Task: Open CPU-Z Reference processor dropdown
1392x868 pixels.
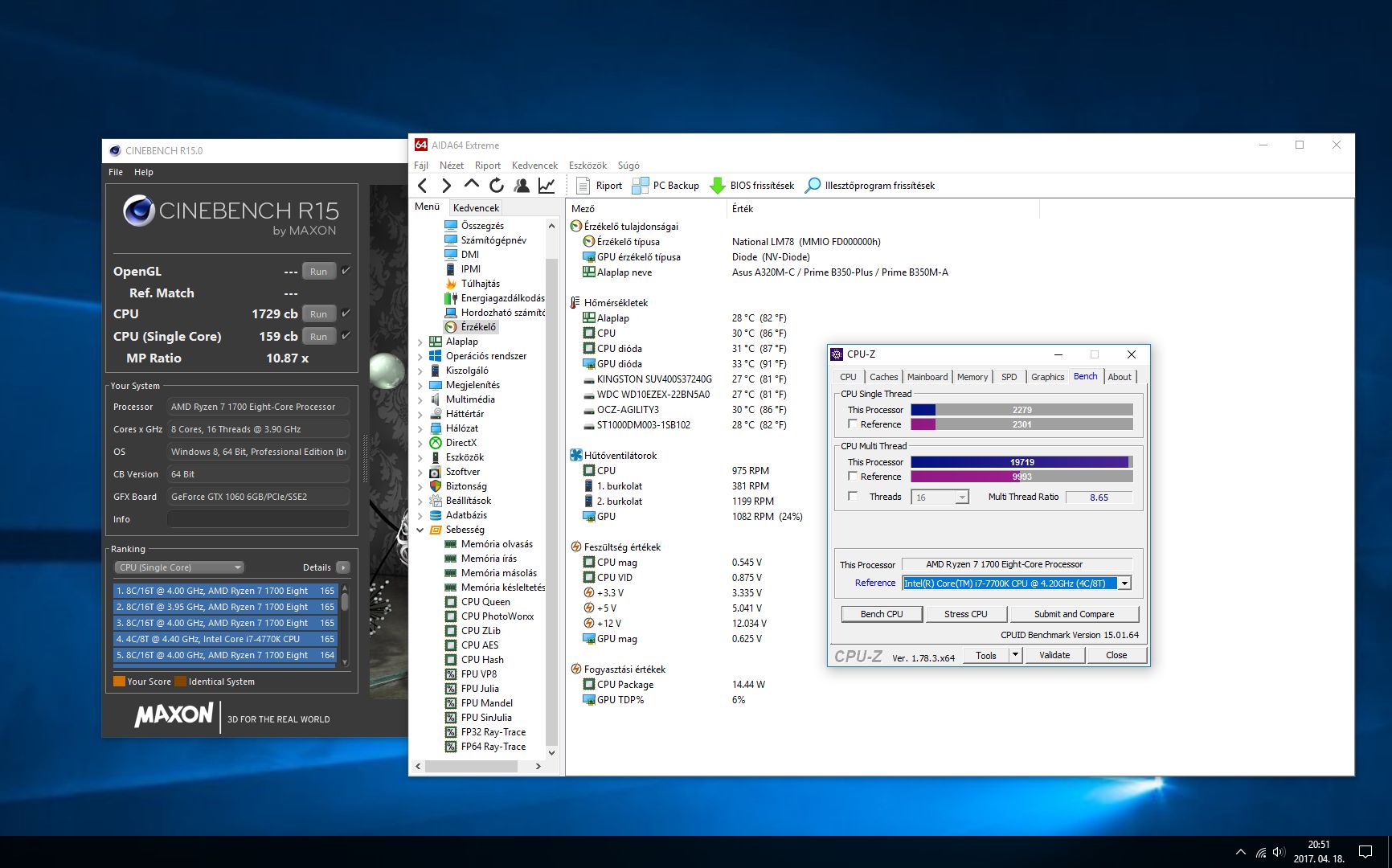Action: [1124, 583]
